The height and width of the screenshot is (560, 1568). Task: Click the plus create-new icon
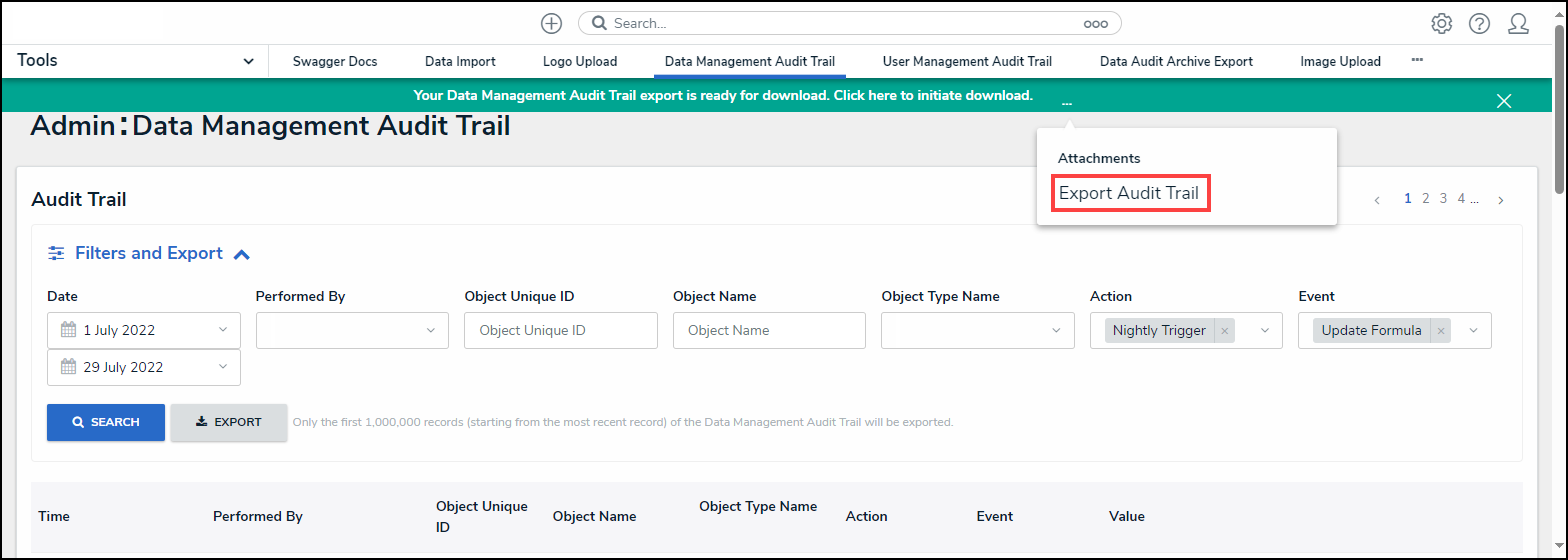click(x=551, y=23)
